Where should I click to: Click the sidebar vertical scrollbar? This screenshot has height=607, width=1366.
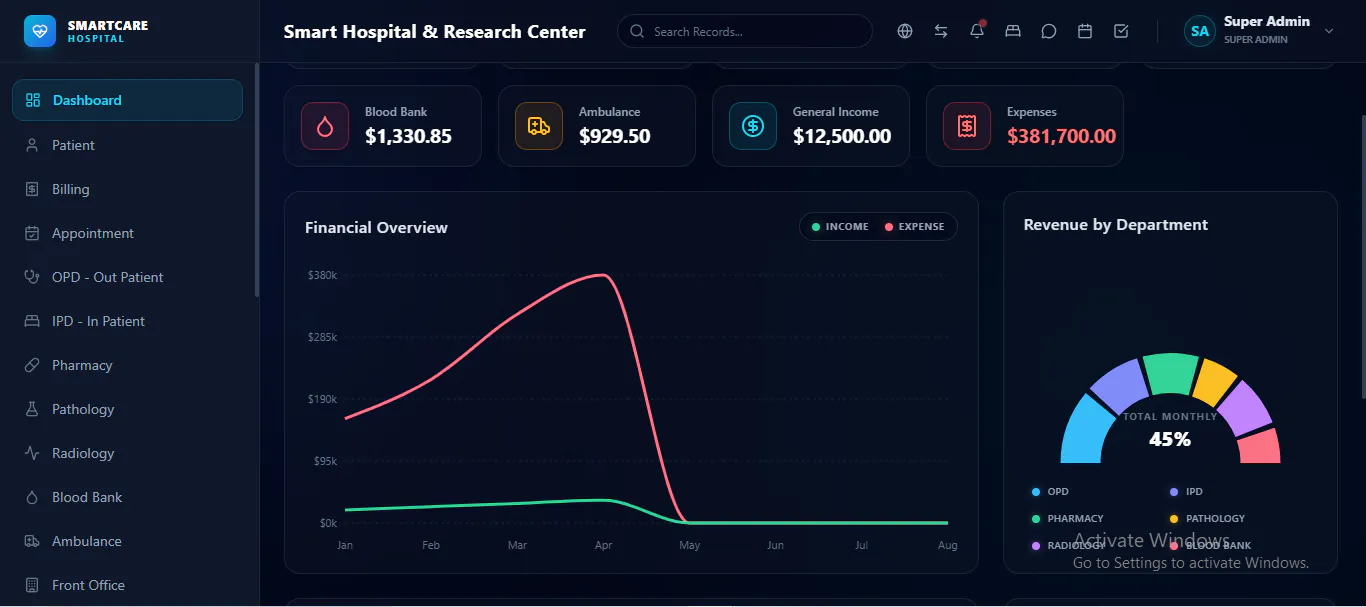[257, 180]
